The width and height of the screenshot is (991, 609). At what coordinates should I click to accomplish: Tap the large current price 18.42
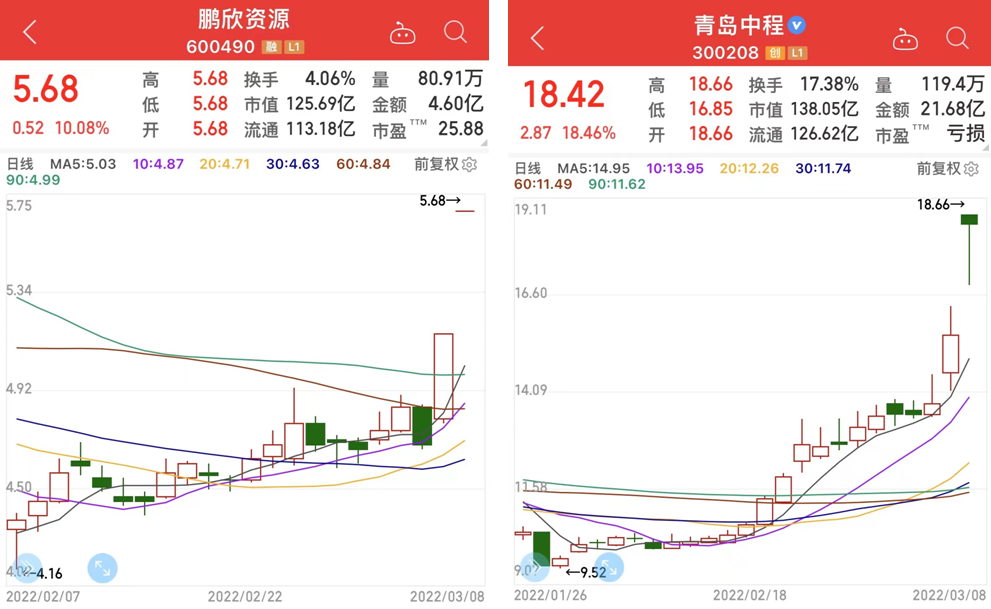click(564, 95)
